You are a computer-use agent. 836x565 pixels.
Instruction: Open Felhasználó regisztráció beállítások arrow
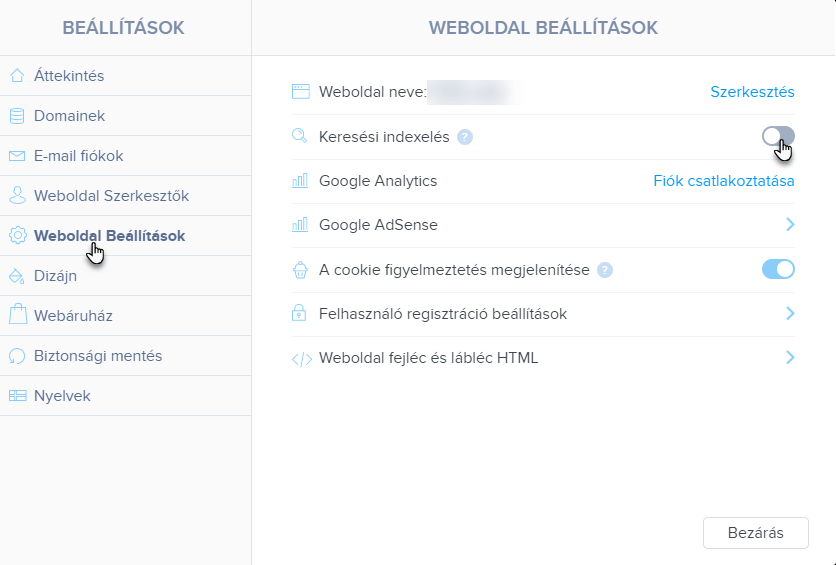(790, 313)
